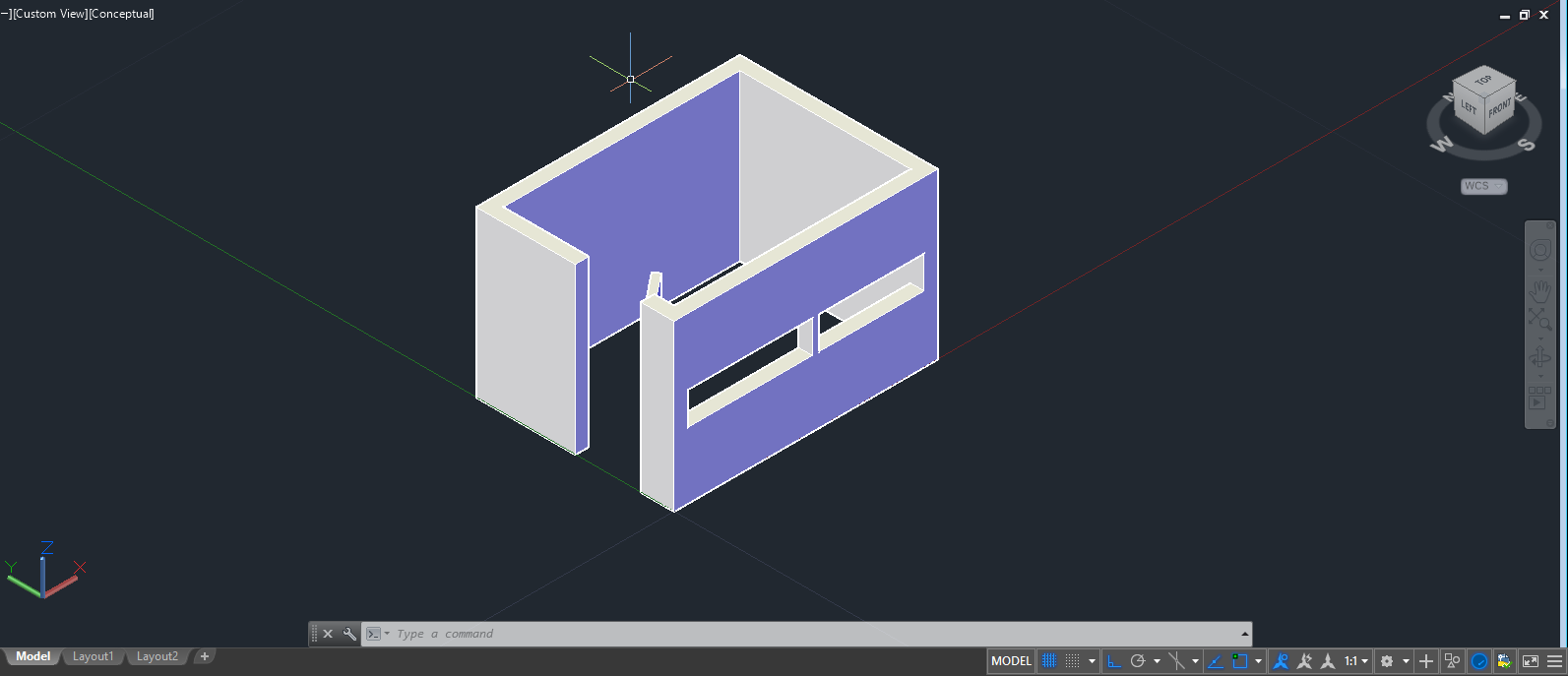This screenshot has height=676, width=1568.
Task: Open command line customize wrench icon
Action: [x=348, y=634]
